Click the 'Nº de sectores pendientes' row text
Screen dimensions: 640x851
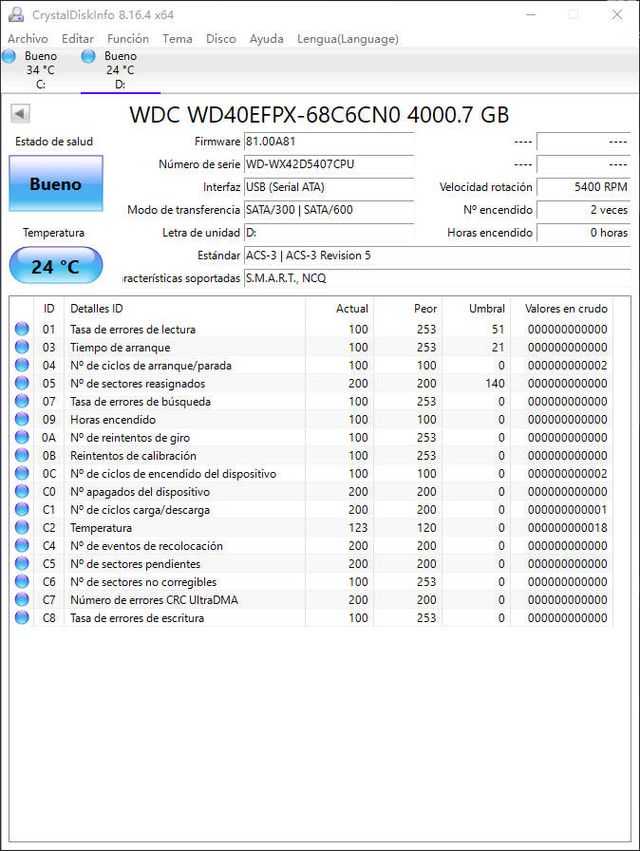[x=135, y=564]
